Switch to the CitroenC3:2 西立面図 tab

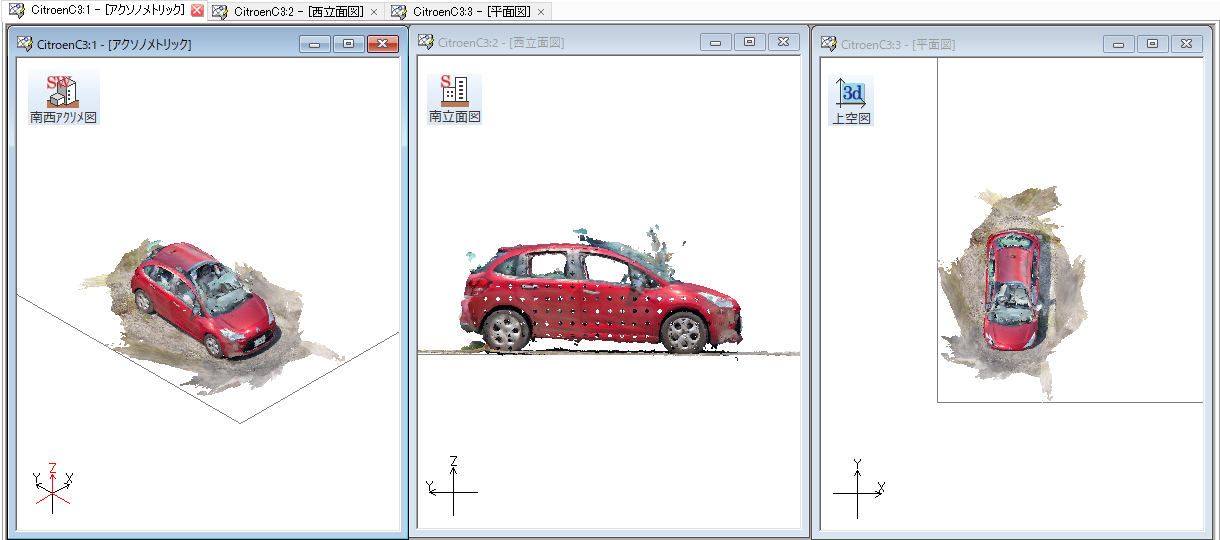[297, 11]
